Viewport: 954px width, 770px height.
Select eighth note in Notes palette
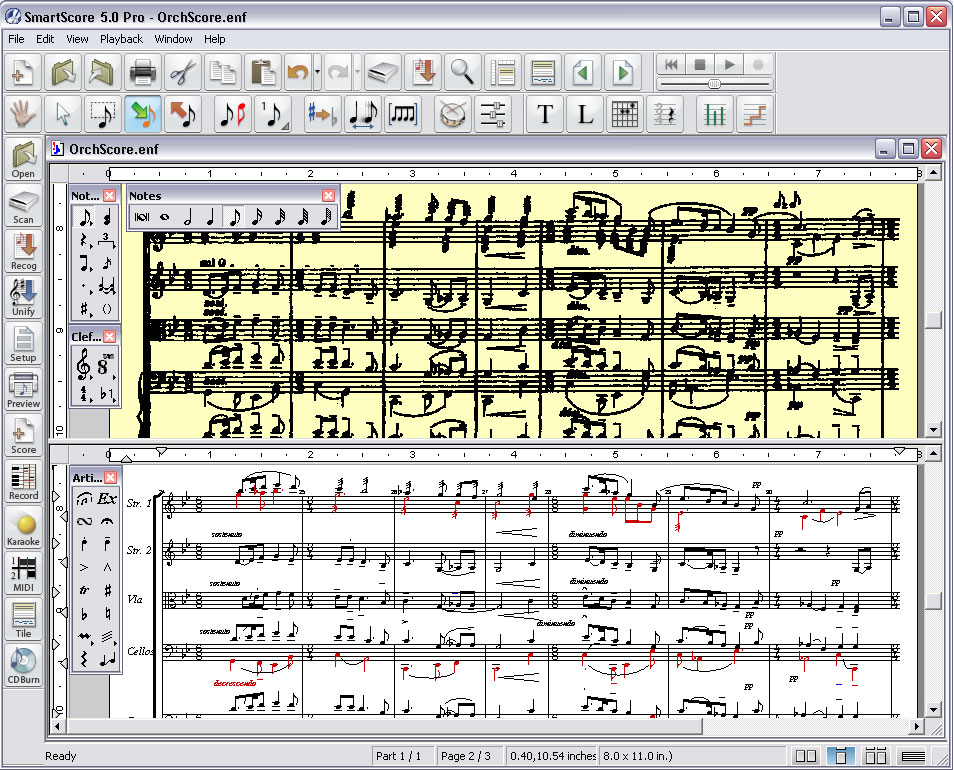(x=234, y=217)
